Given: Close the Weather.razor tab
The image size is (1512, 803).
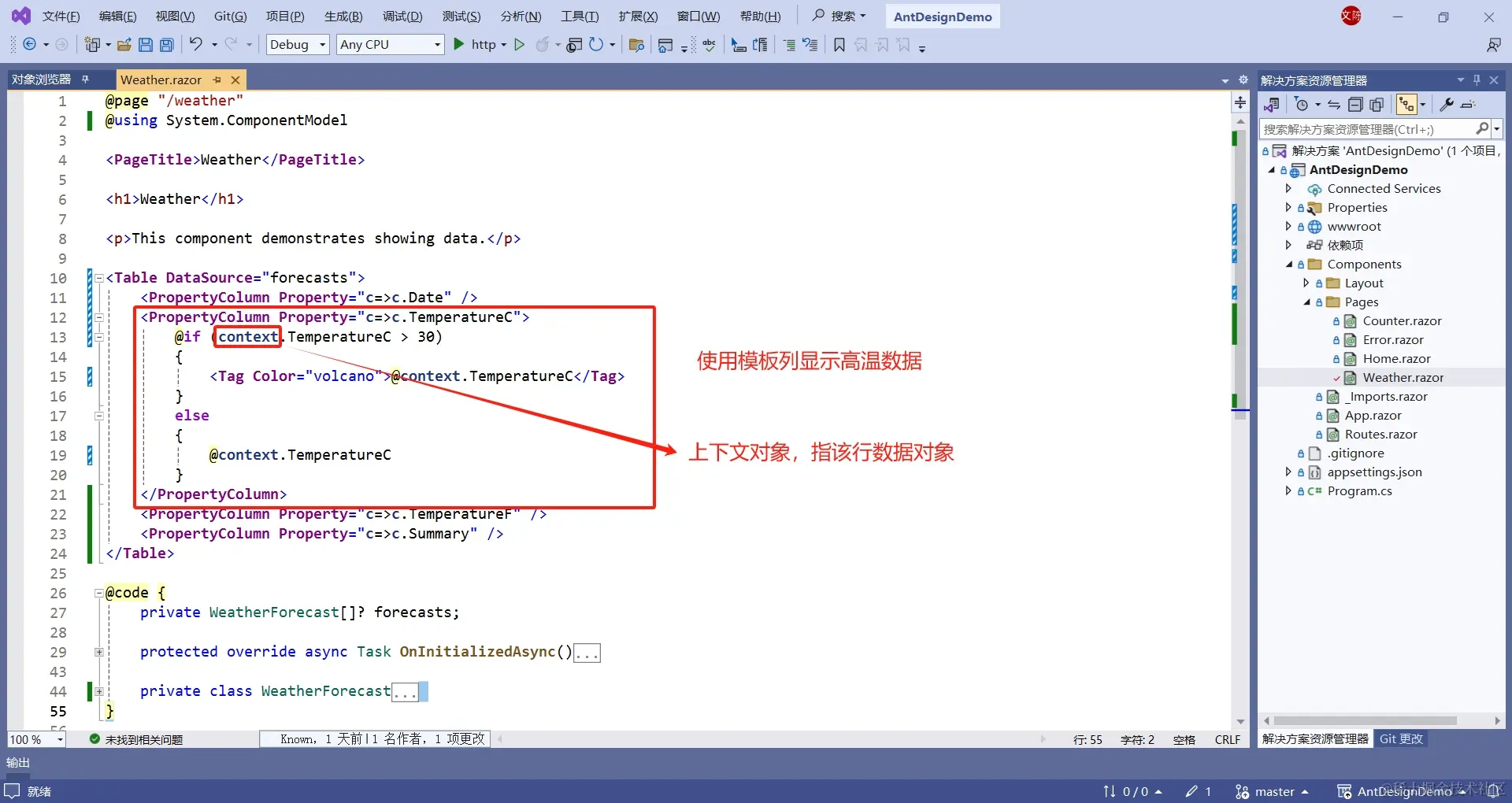Looking at the screenshot, I should 235,80.
